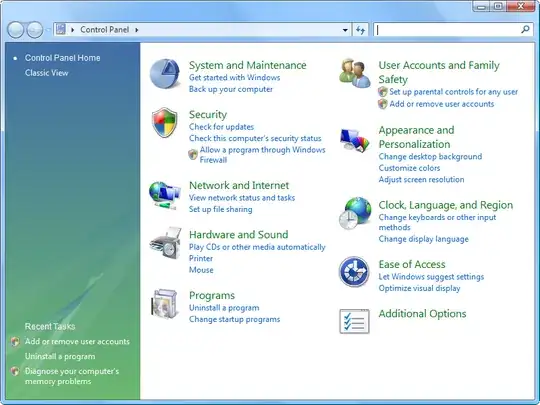Click Change keyboards or other input methods

[437, 222]
